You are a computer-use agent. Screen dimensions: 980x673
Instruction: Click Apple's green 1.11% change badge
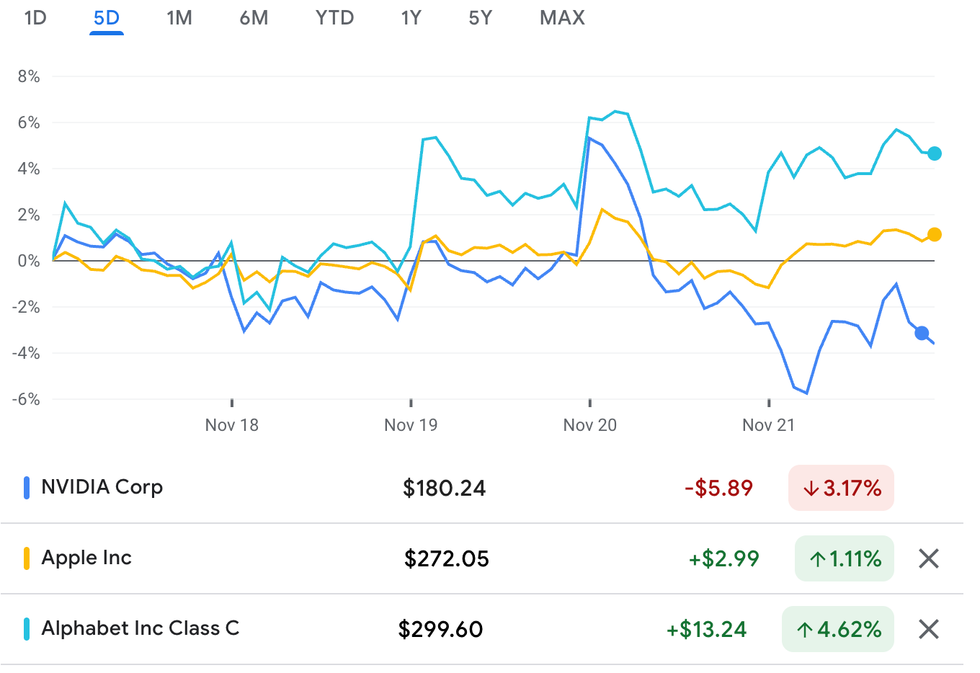(844, 559)
